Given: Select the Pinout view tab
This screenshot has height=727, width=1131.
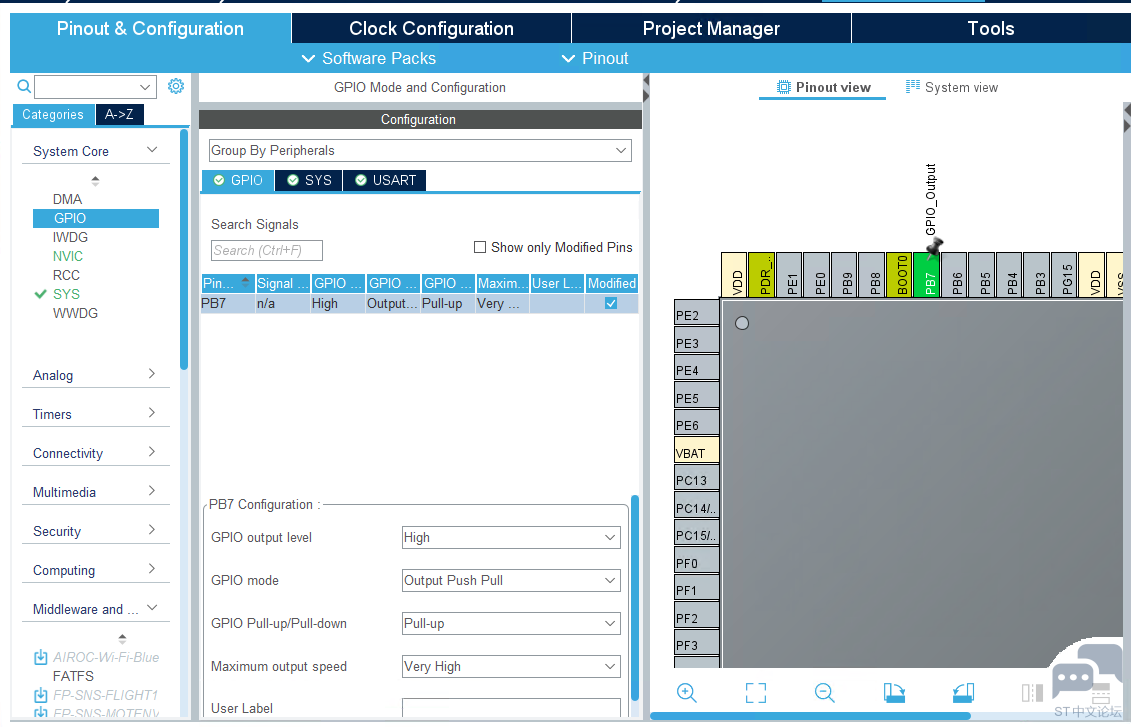Looking at the screenshot, I should [x=823, y=87].
